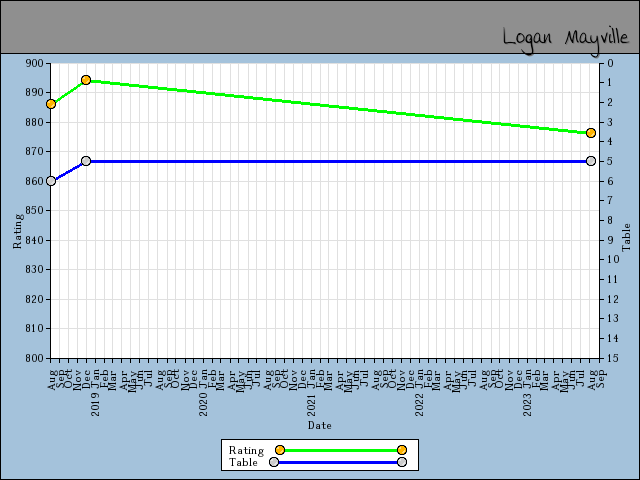Click the last gray Table point at far right
This screenshot has width=640, height=480.
pyautogui.click(x=591, y=161)
